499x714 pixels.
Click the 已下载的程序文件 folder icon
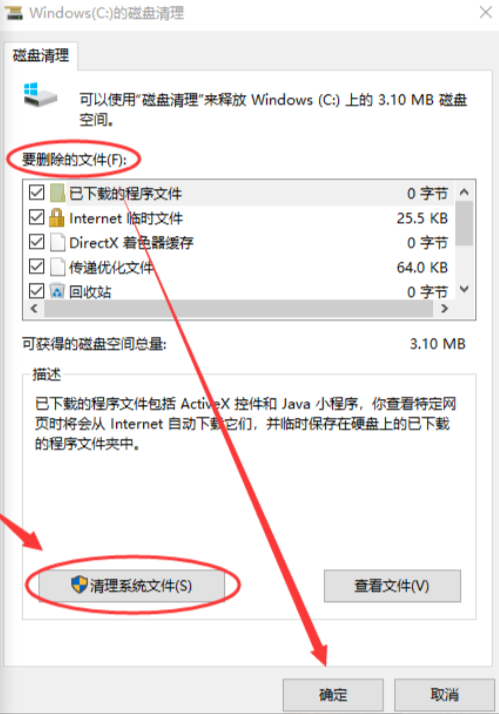(57, 193)
